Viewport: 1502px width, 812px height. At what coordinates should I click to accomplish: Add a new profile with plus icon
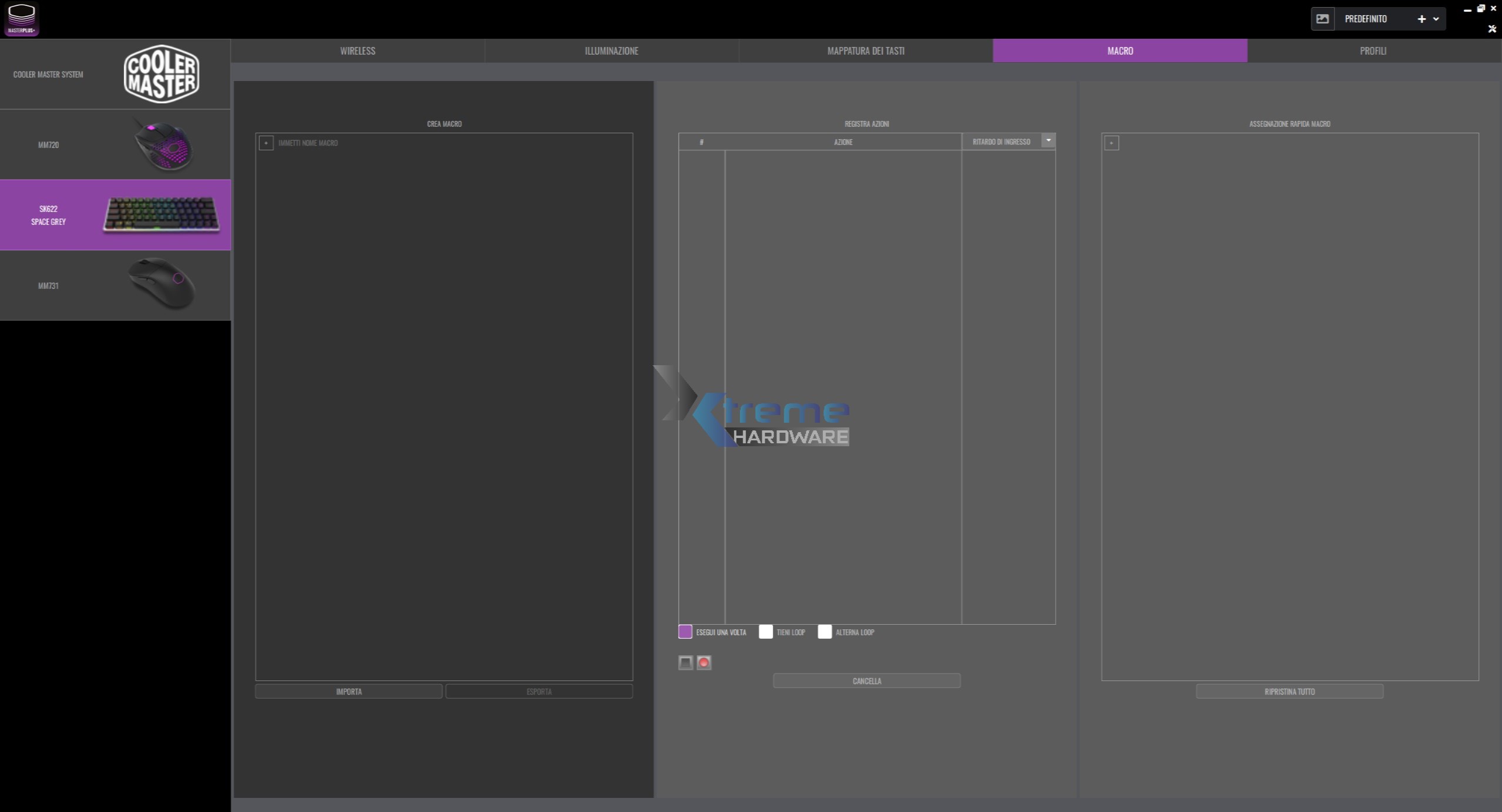[x=1422, y=19]
